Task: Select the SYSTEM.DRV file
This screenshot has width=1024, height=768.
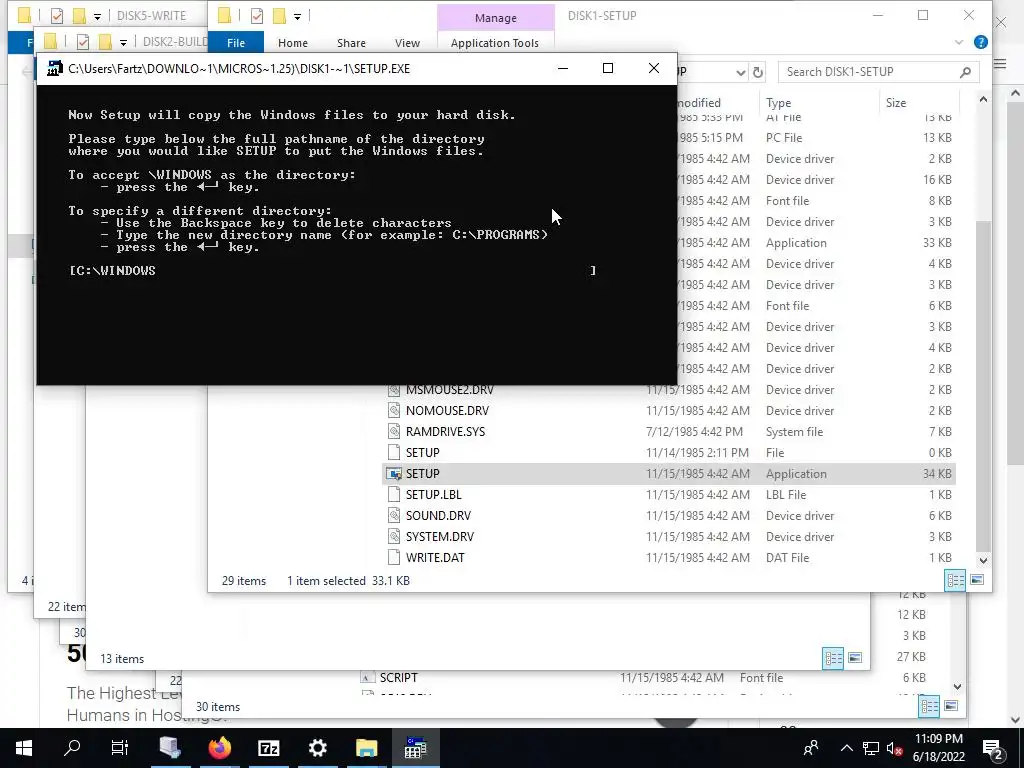Action: click(x=440, y=536)
